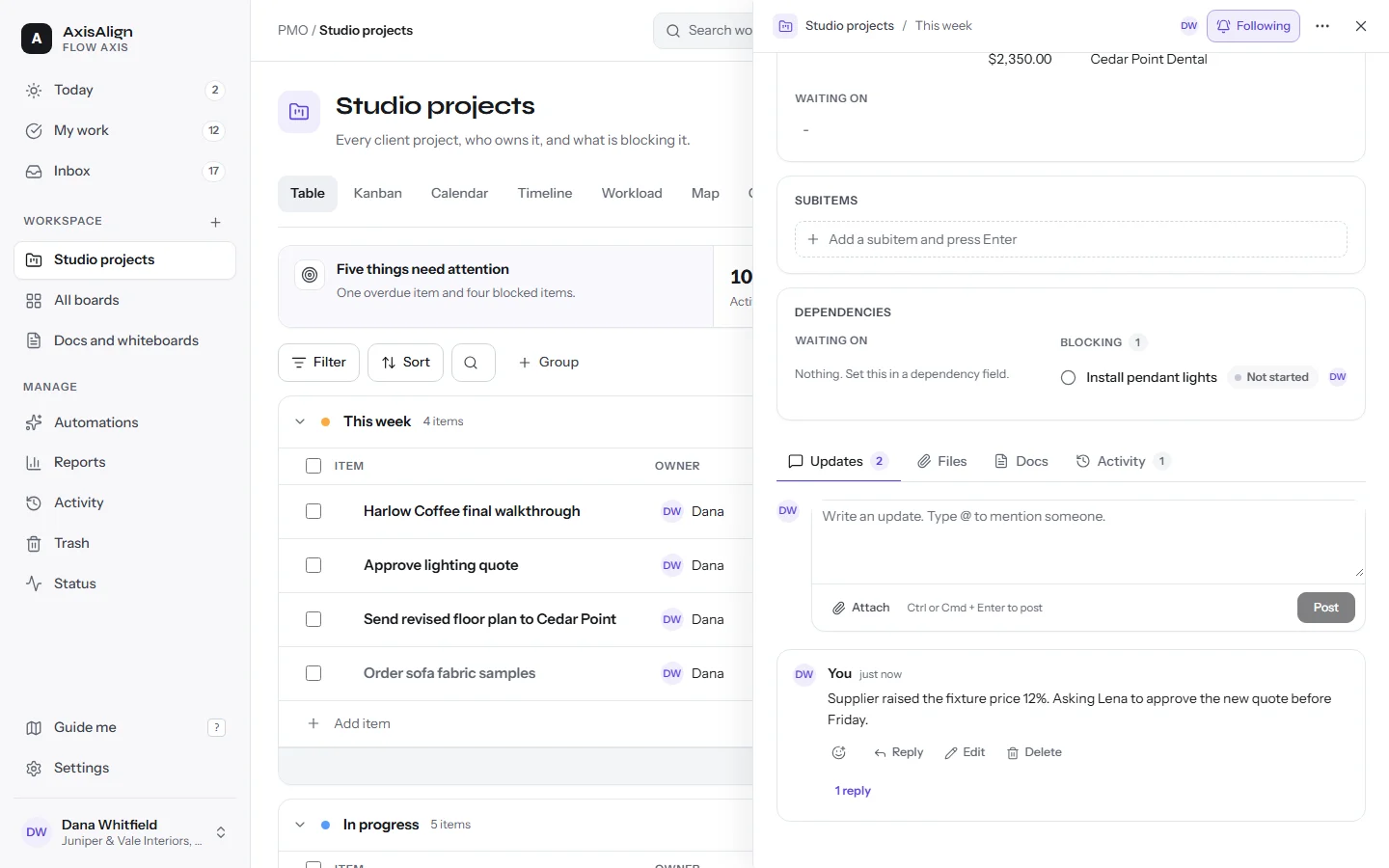The width and height of the screenshot is (1389, 868).
Task: Open My work in the sidebar
Action: point(124,130)
